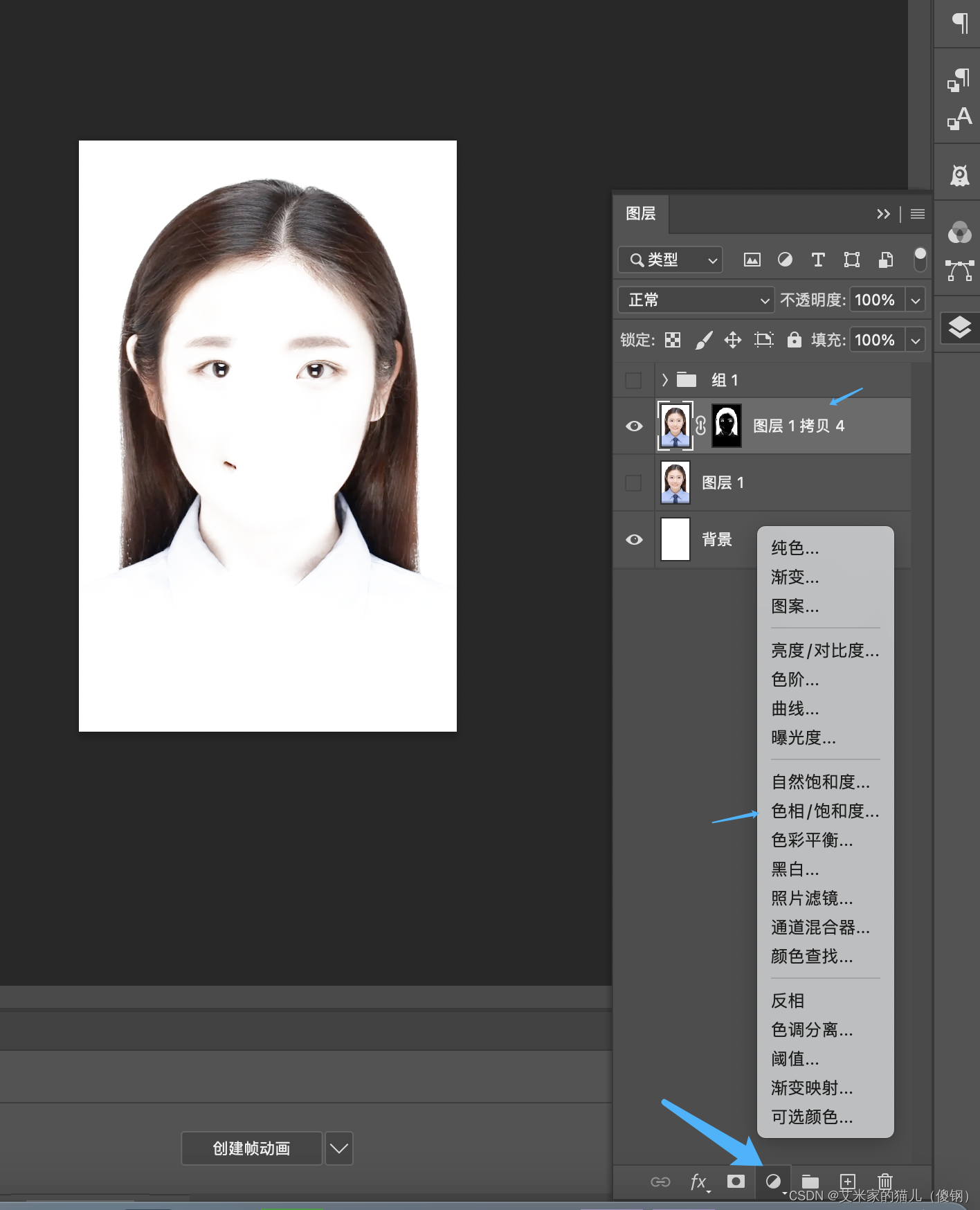980x1210 pixels.
Task: Open dropdown arrow beside 创建帧动画
Action: [339, 1148]
